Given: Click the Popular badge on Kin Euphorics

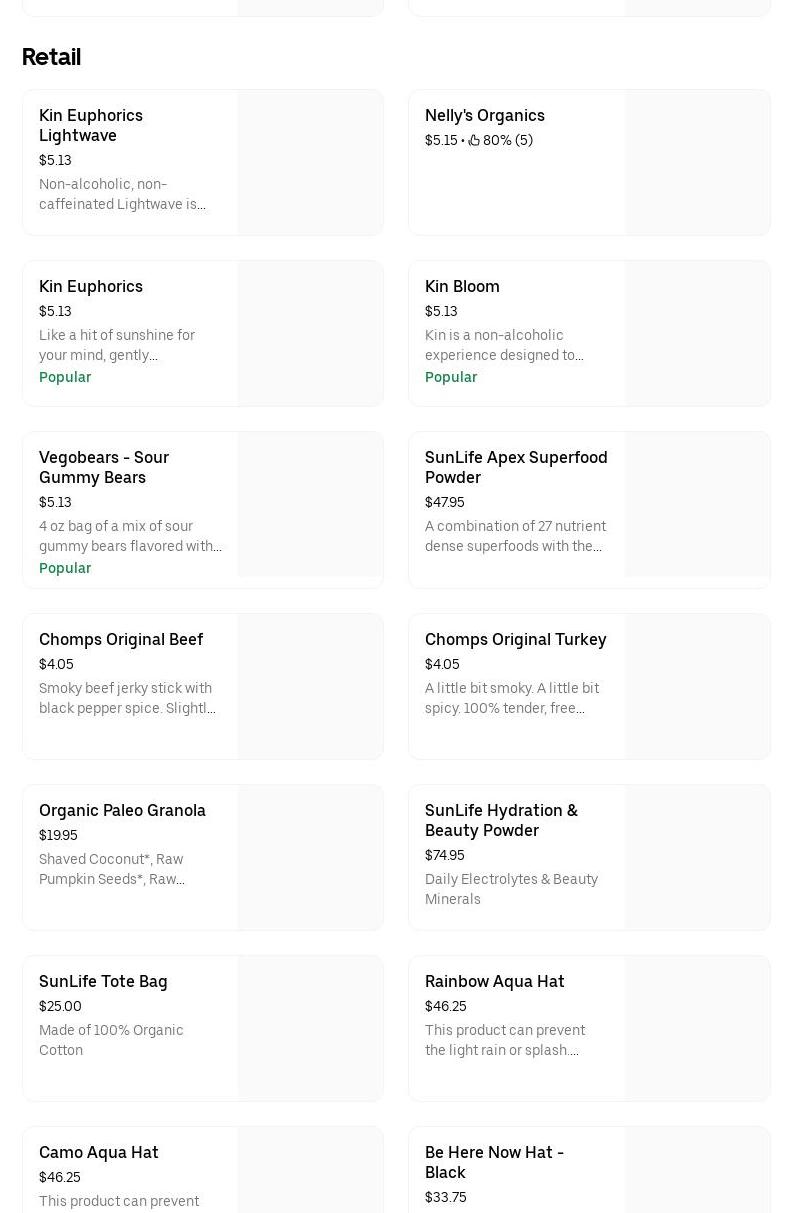Looking at the screenshot, I should tap(65, 377).
